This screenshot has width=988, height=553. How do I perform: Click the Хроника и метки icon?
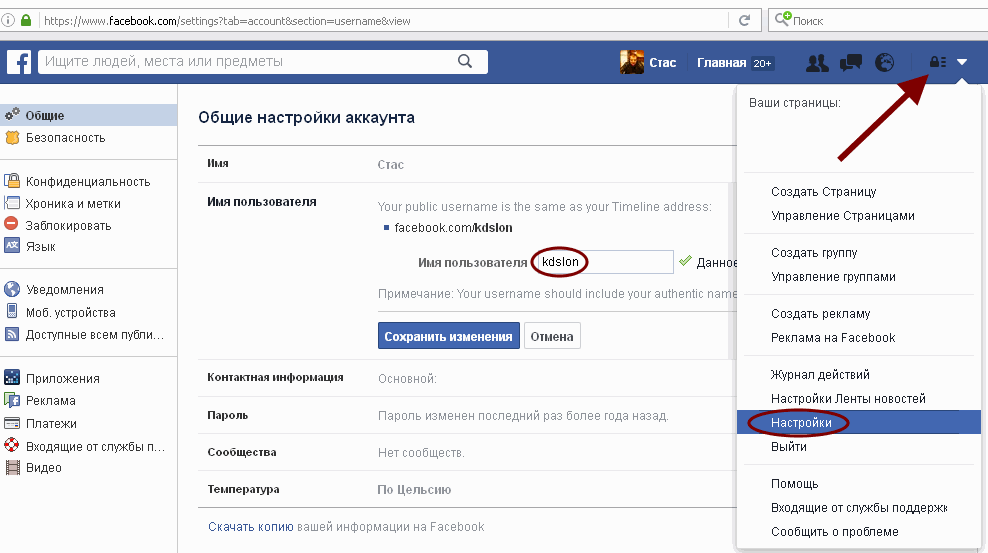pyautogui.click(x=12, y=203)
